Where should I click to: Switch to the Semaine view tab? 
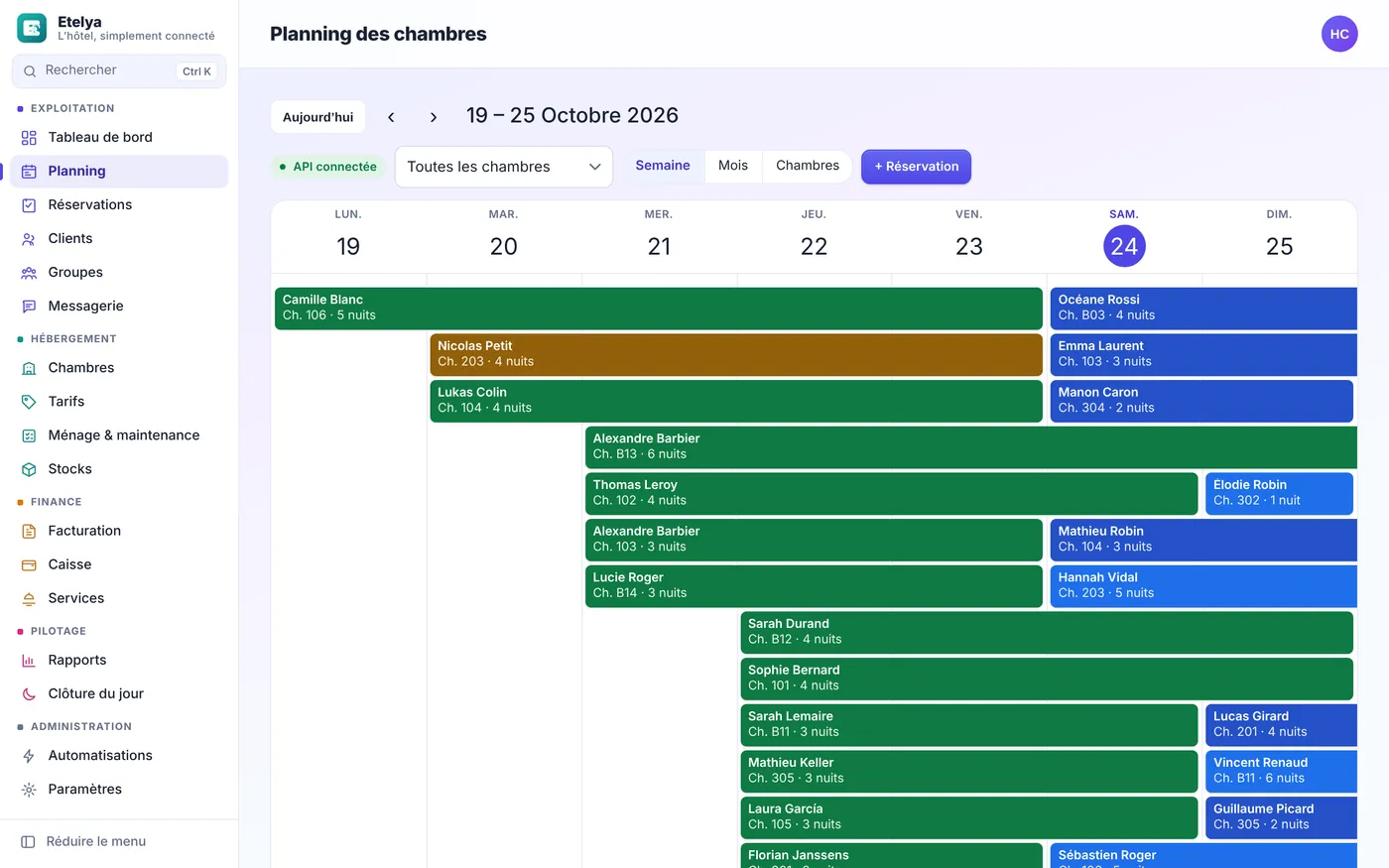click(663, 166)
